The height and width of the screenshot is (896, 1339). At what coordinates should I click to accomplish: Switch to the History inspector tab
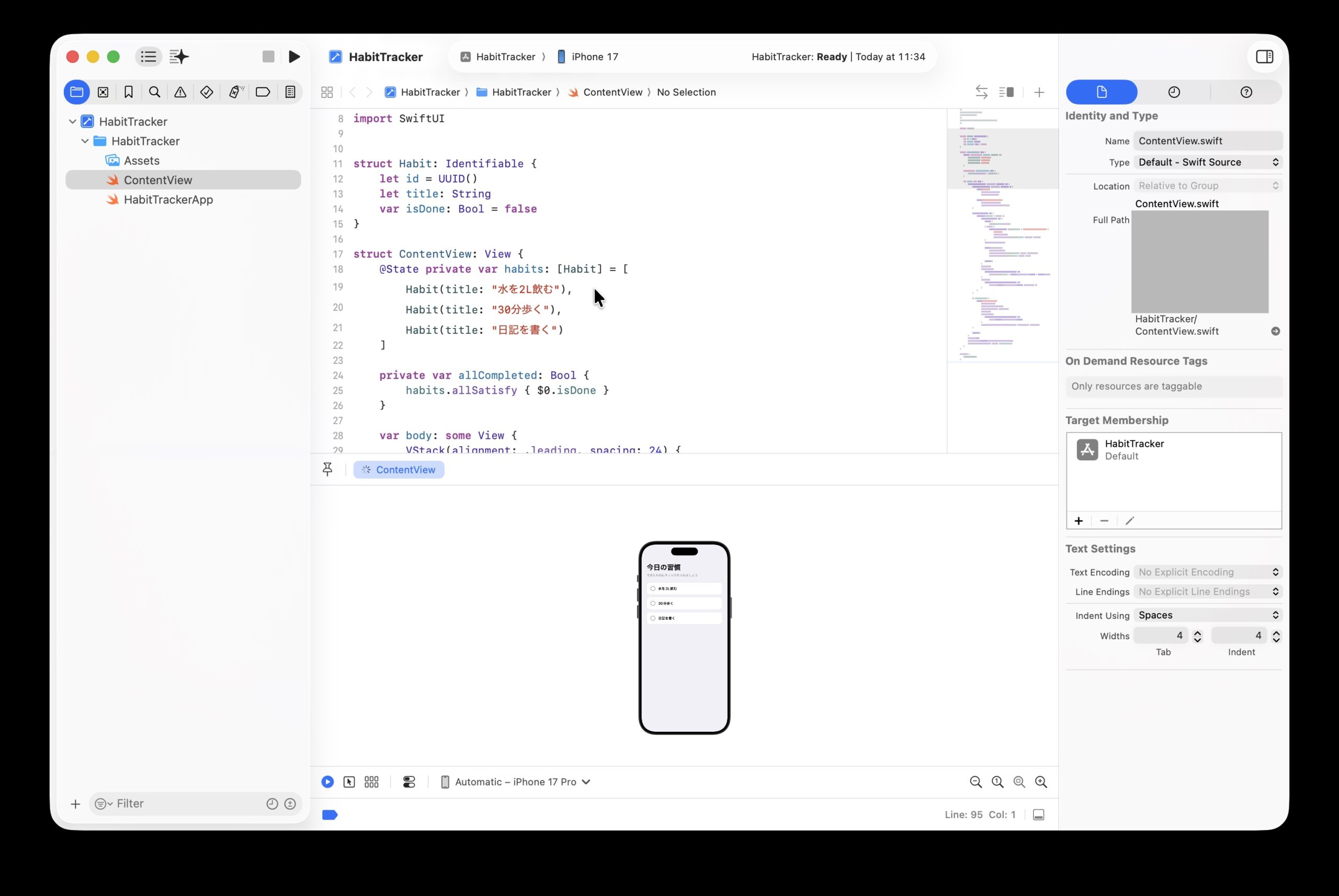point(1174,92)
